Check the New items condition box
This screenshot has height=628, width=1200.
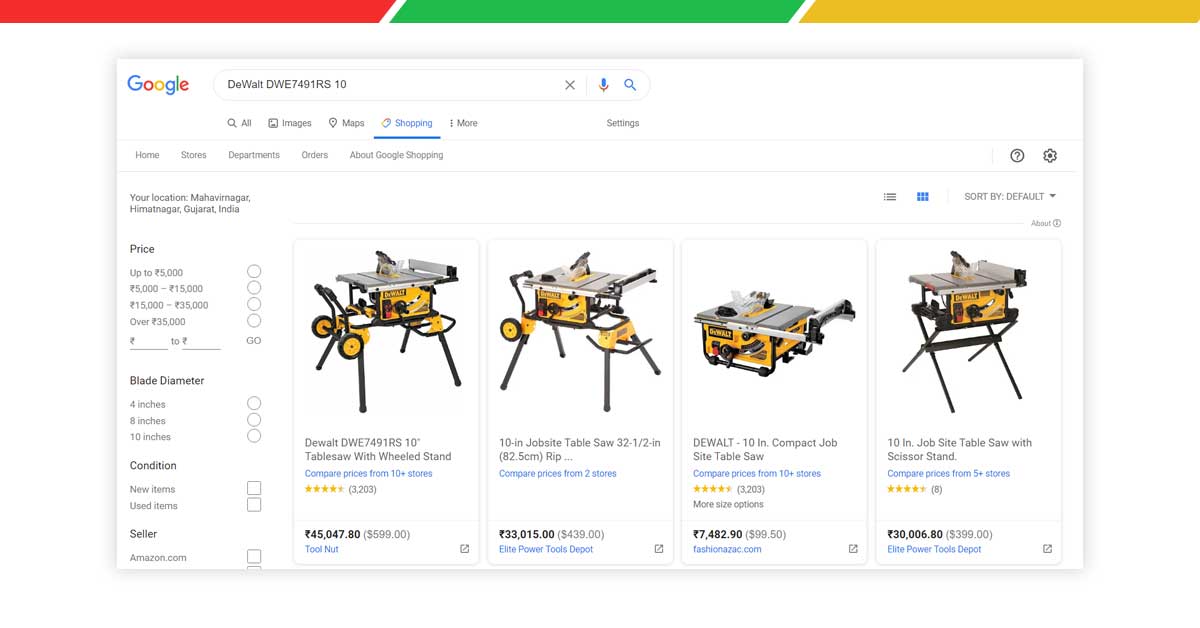pos(254,489)
